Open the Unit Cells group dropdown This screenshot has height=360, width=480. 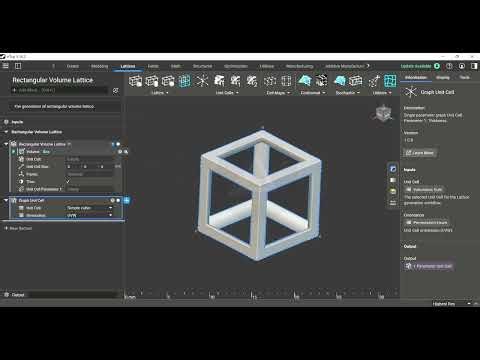(x=227, y=93)
